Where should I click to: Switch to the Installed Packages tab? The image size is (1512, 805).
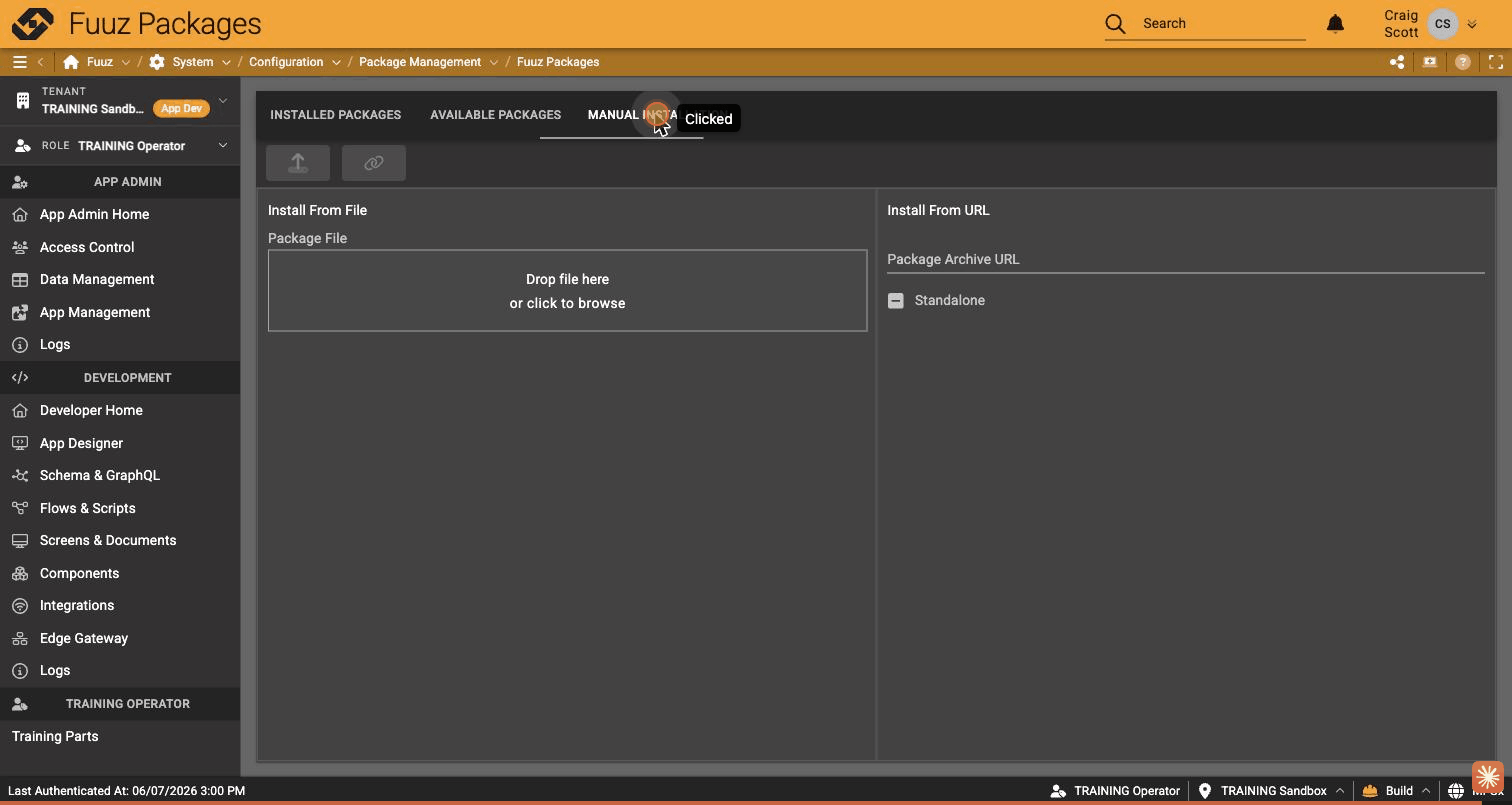tap(336, 115)
